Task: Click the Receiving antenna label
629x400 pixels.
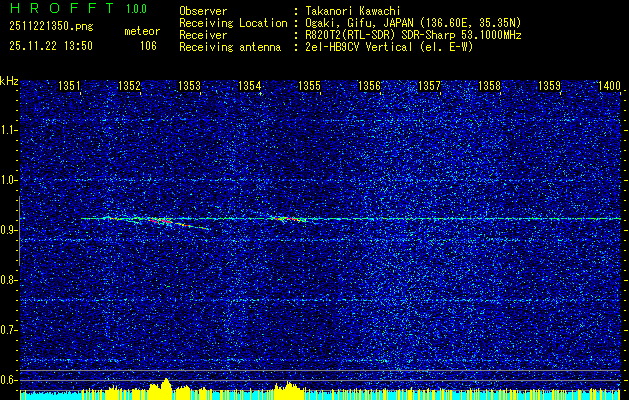Action: point(230,47)
